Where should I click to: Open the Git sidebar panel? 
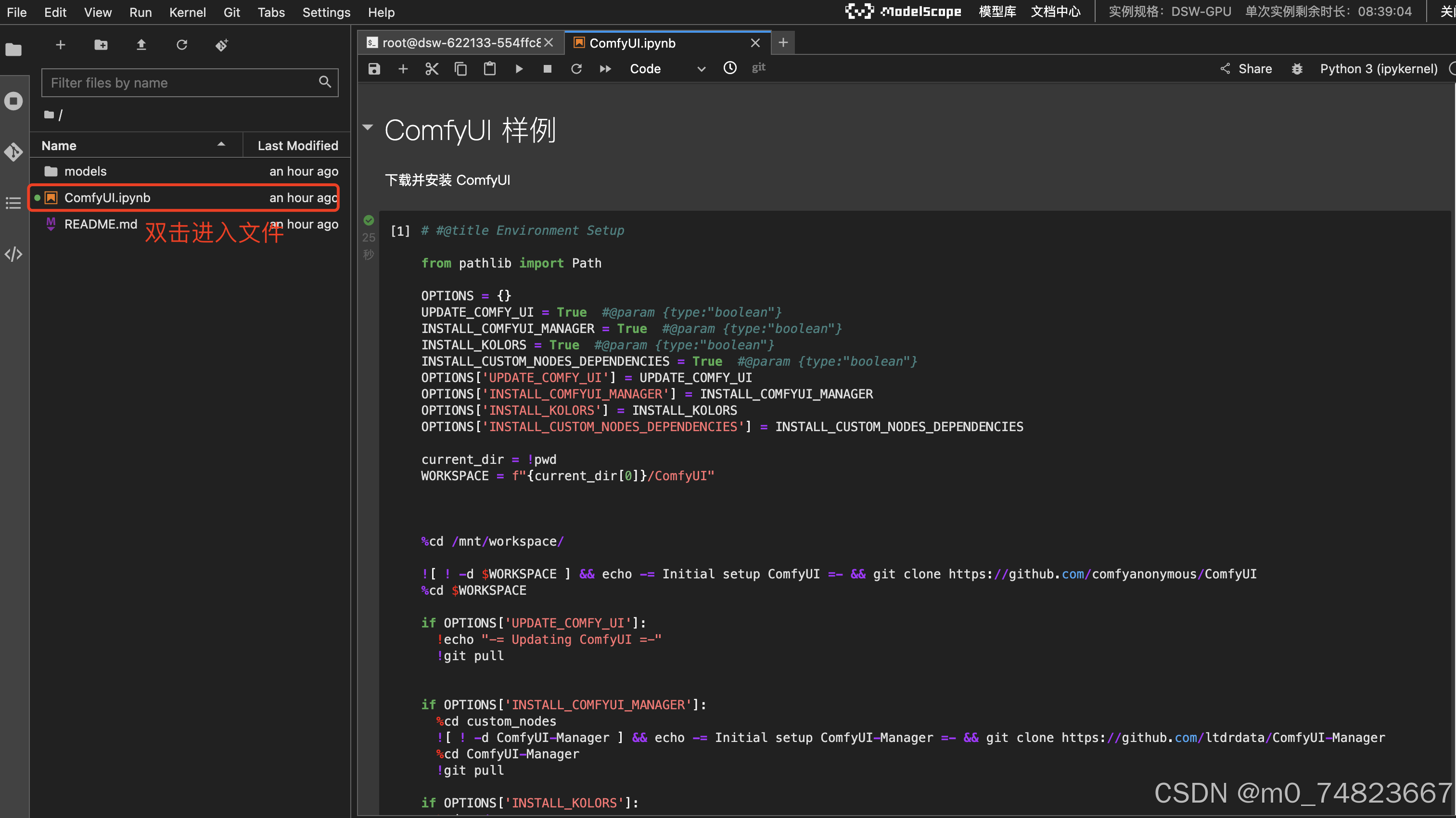pyautogui.click(x=13, y=152)
